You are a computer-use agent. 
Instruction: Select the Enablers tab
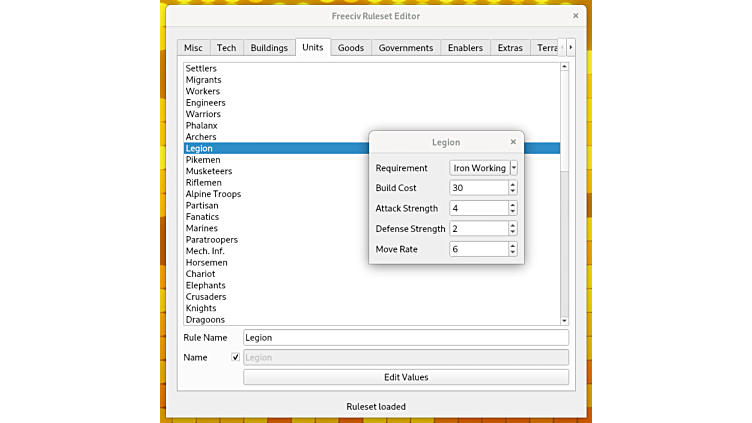tap(465, 48)
